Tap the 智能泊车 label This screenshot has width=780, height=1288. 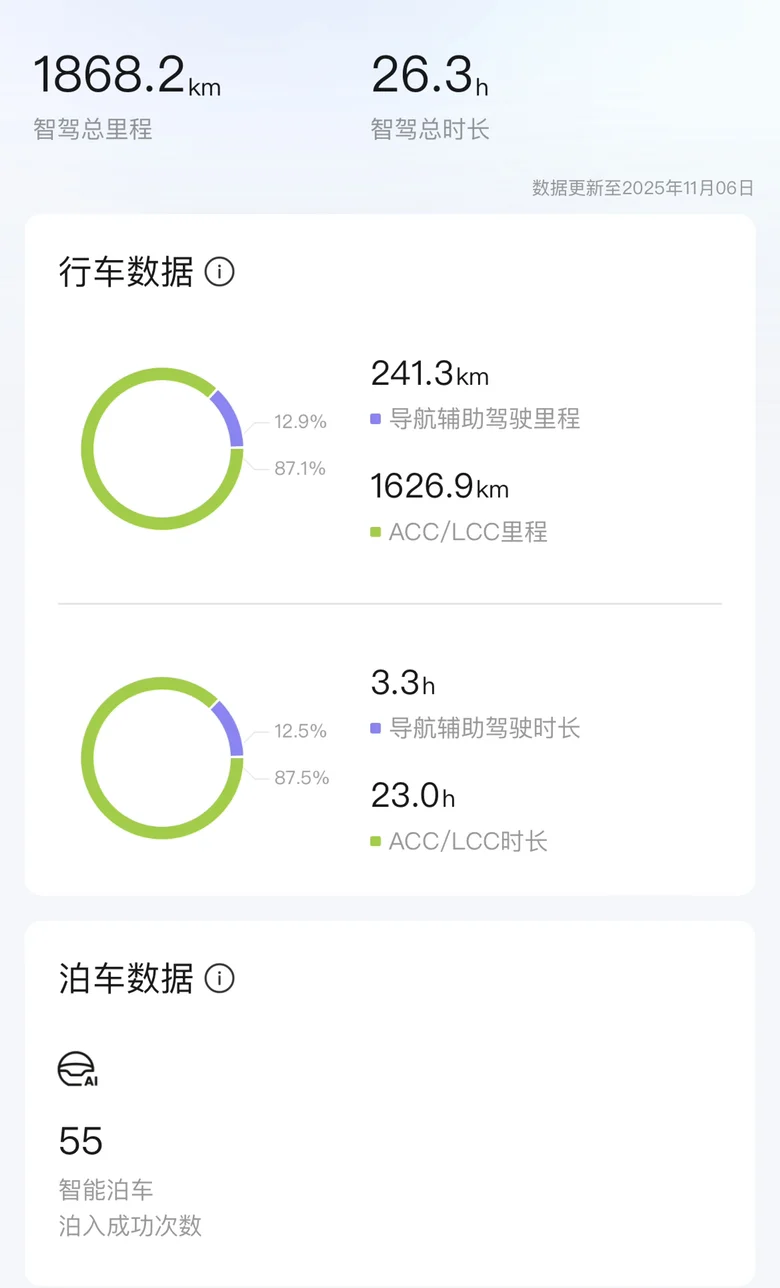106,1190
